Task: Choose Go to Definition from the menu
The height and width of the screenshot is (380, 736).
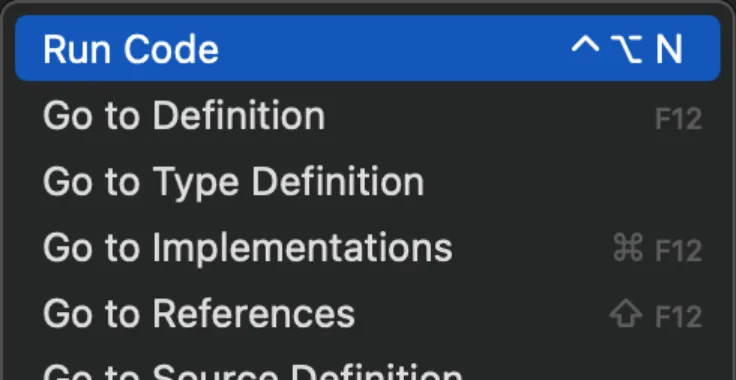Action: tap(368, 115)
